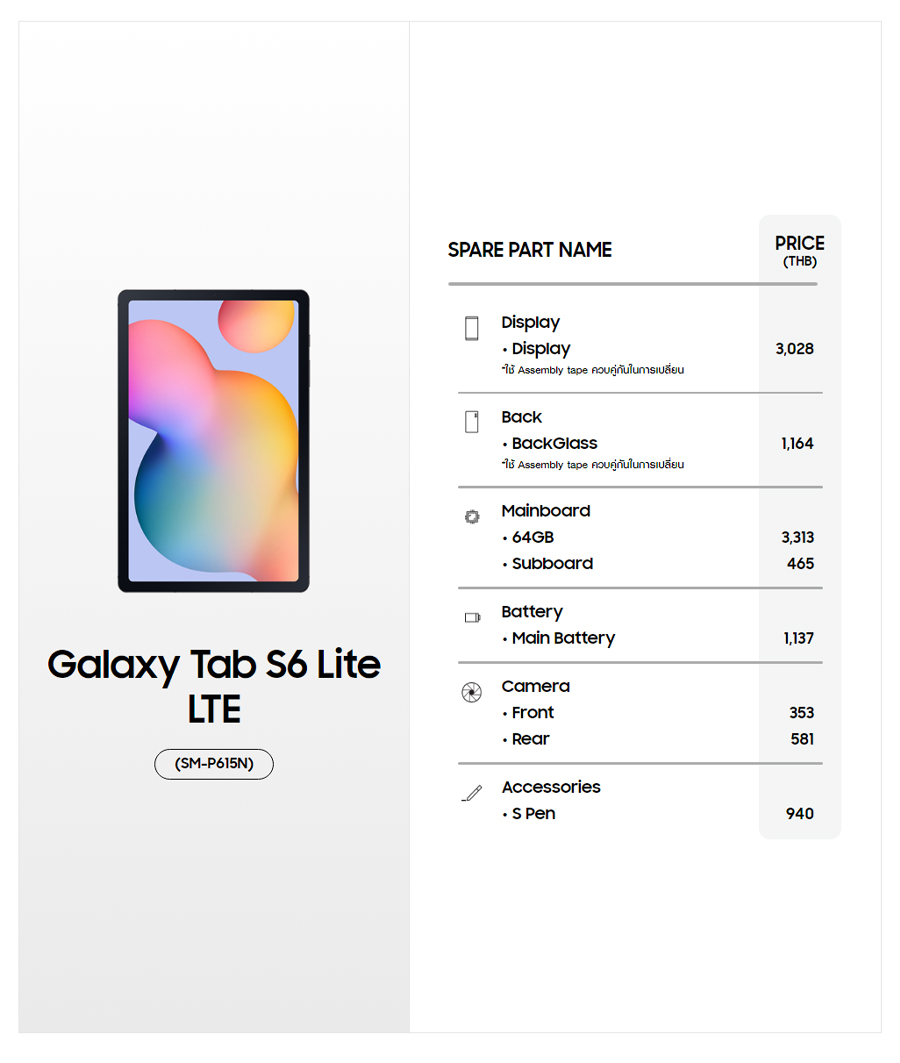900x1063 pixels.
Task: Click the 3,028 Display price
Action: [x=794, y=349]
